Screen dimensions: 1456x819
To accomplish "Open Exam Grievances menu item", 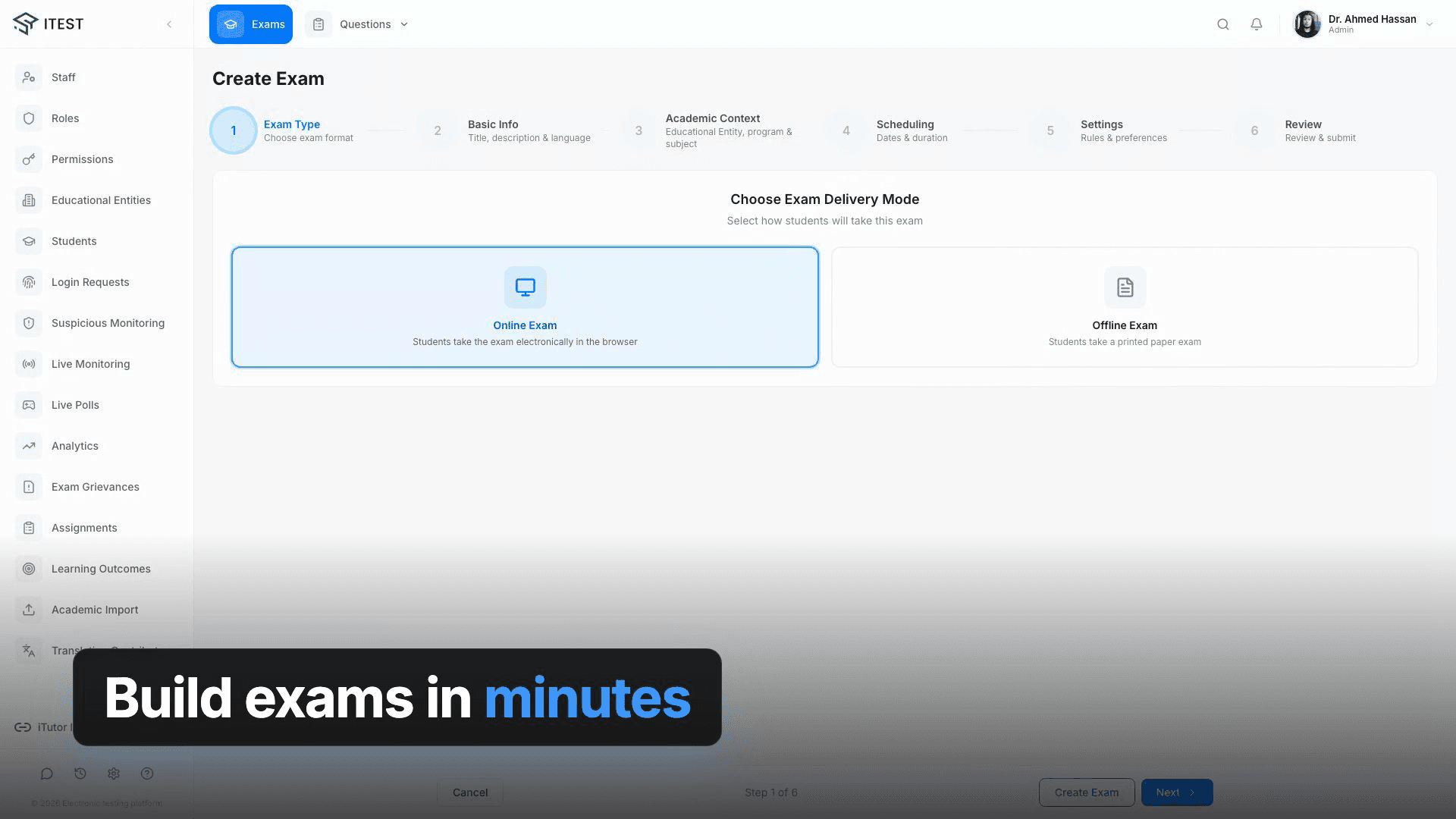I will 97,487.
